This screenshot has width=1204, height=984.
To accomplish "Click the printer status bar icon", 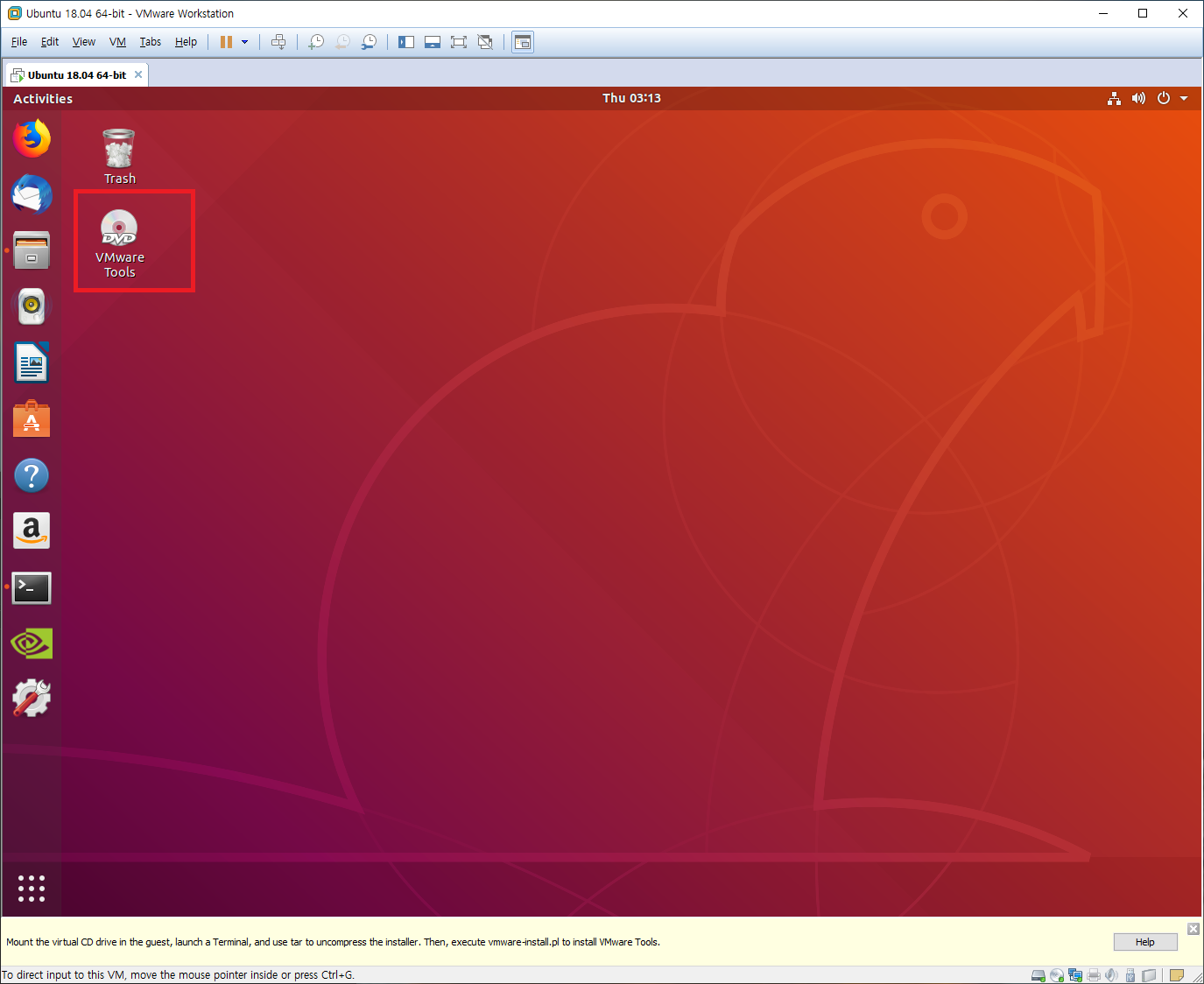I will click(1094, 975).
